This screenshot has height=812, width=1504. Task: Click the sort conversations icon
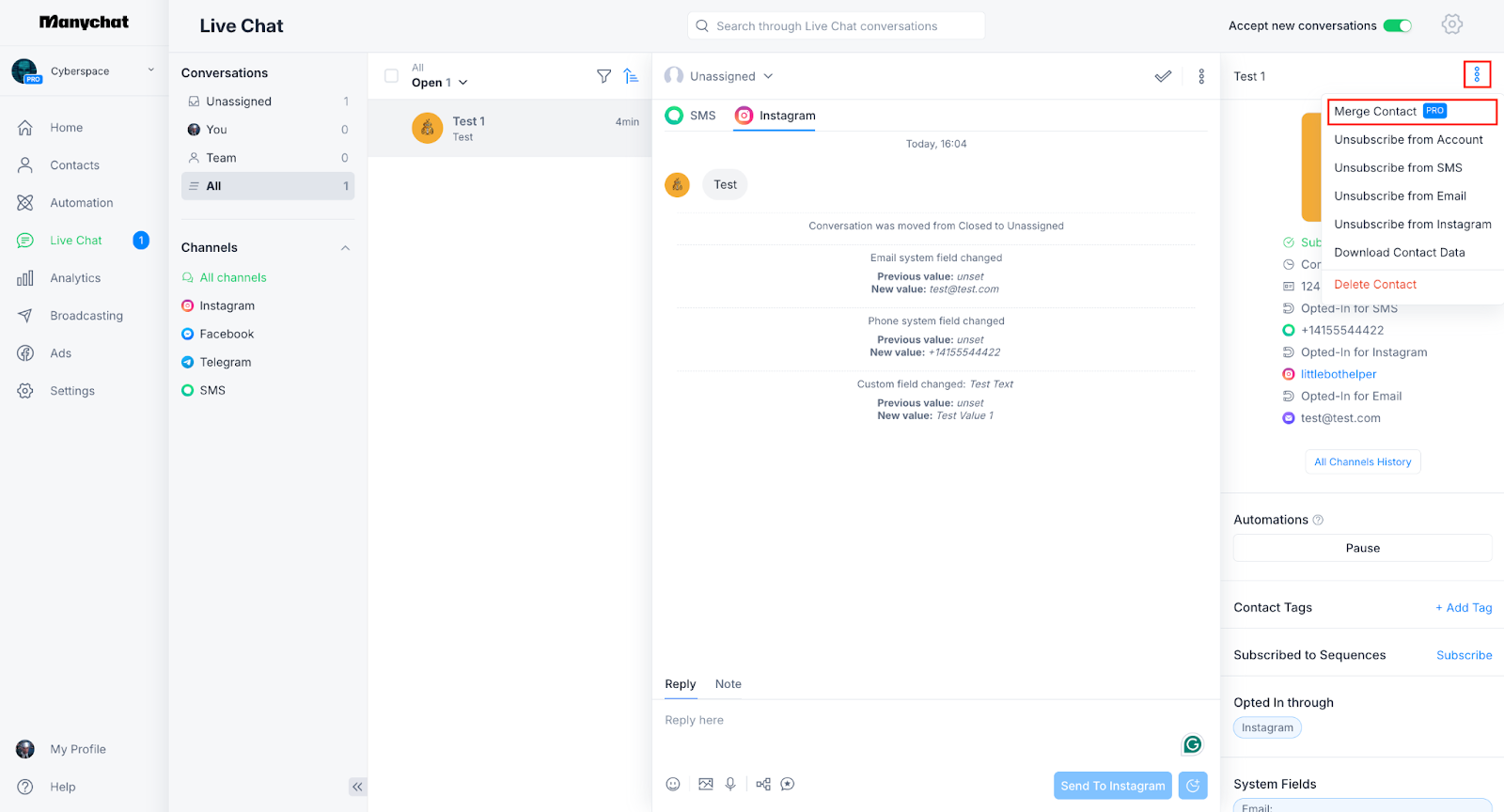click(x=632, y=76)
